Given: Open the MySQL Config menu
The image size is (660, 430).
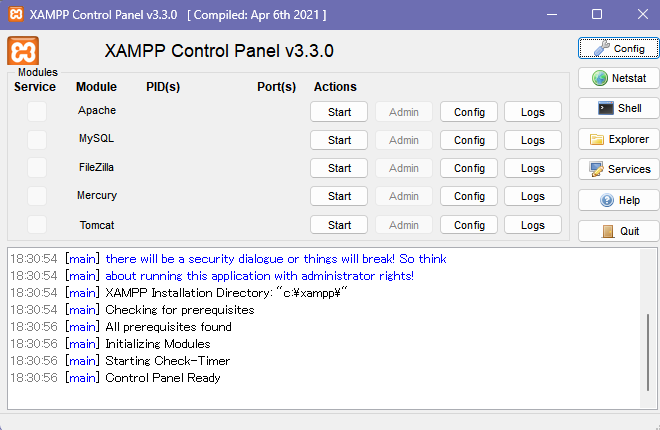Looking at the screenshot, I should pyautogui.click(x=469, y=140).
